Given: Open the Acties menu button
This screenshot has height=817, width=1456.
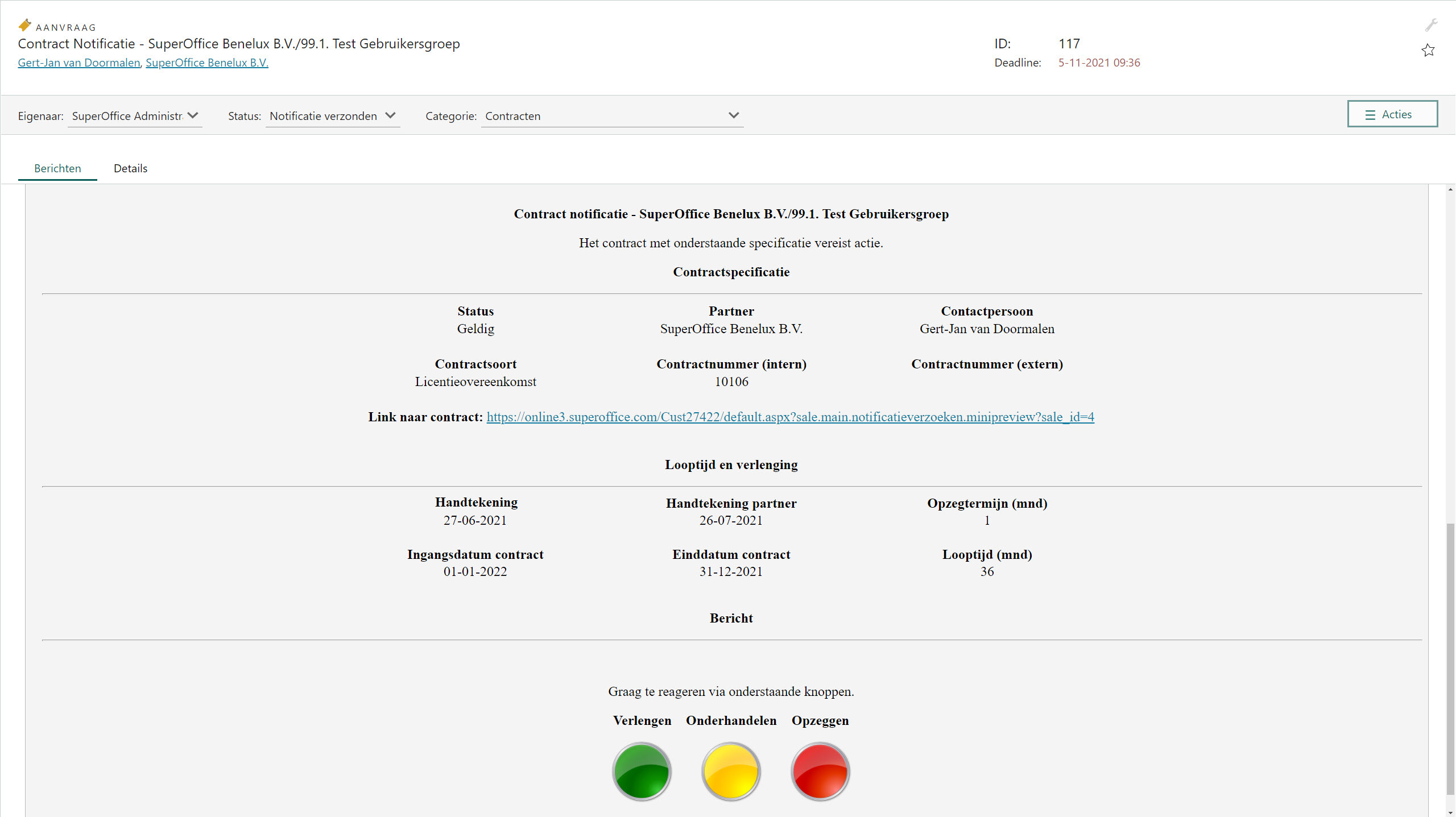Looking at the screenshot, I should 1392,114.
